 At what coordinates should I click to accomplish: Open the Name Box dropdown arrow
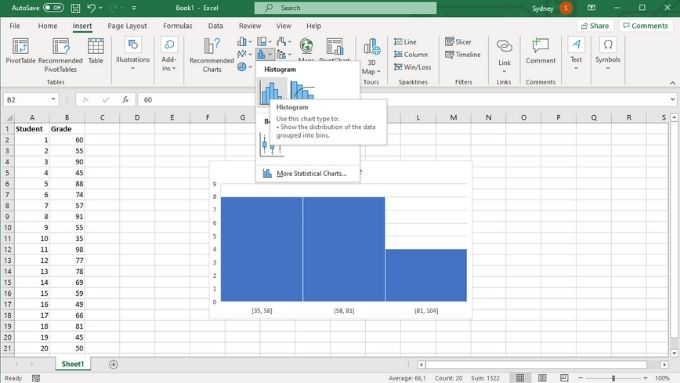pos(53,99)
